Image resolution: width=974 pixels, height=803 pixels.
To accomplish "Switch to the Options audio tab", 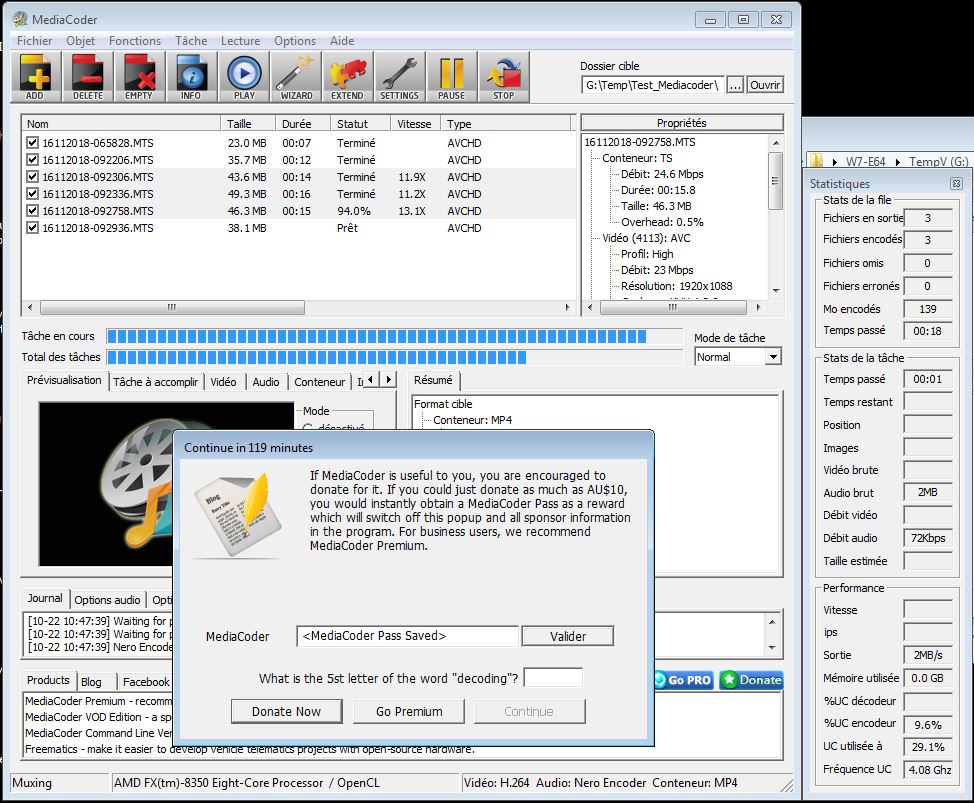I will [x=107, y=600].
